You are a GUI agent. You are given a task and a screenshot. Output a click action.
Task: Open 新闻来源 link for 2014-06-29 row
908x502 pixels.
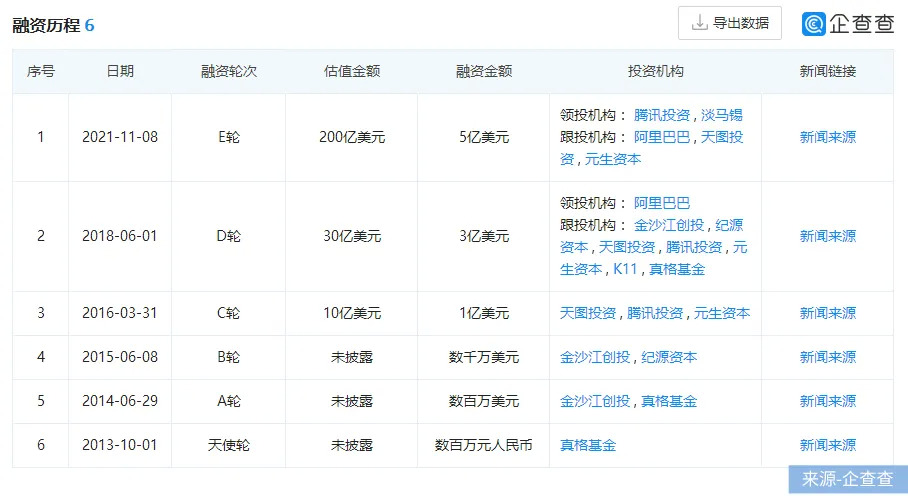click(828, 401)
